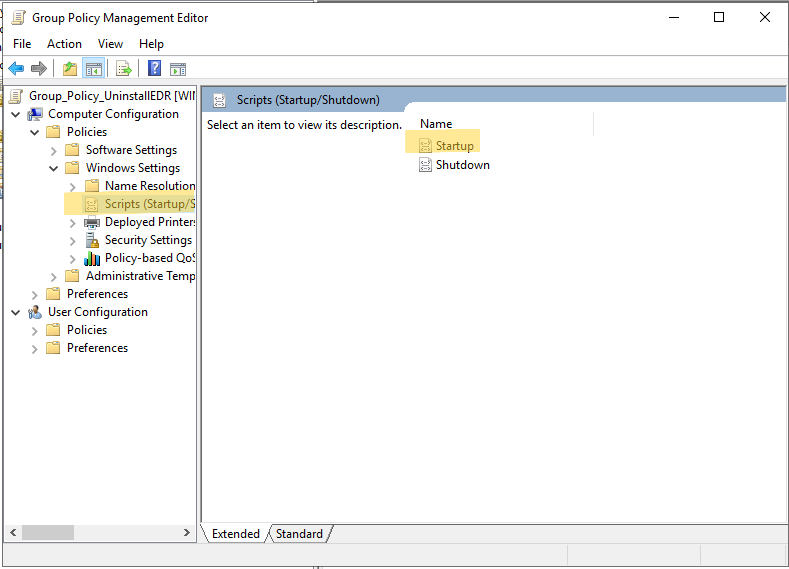
Task: Click tree pane scrollbar right arrow
Action: (187, 533)
